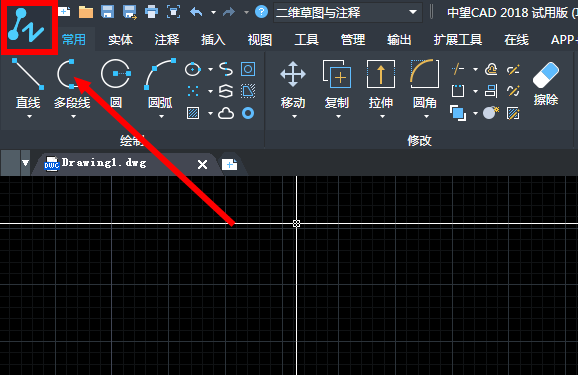578x375 pixels.
Task: Select the ellipse tool in draw panel
Action: 193,69
